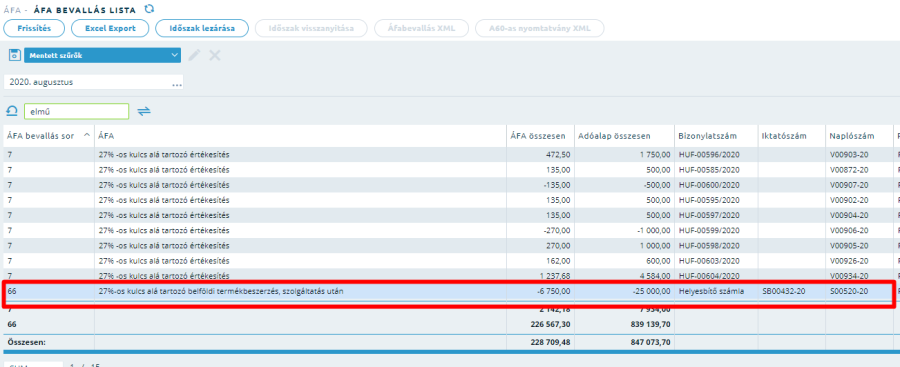Click the Áfabevallás XML button

tap(421, 28)
